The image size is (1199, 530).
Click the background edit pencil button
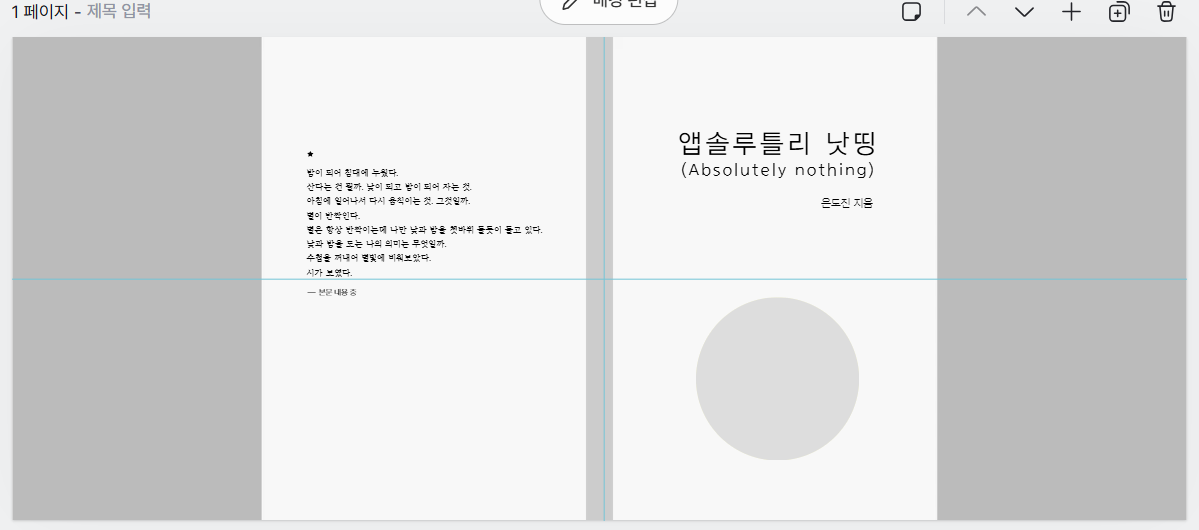[x=609, y=8]
